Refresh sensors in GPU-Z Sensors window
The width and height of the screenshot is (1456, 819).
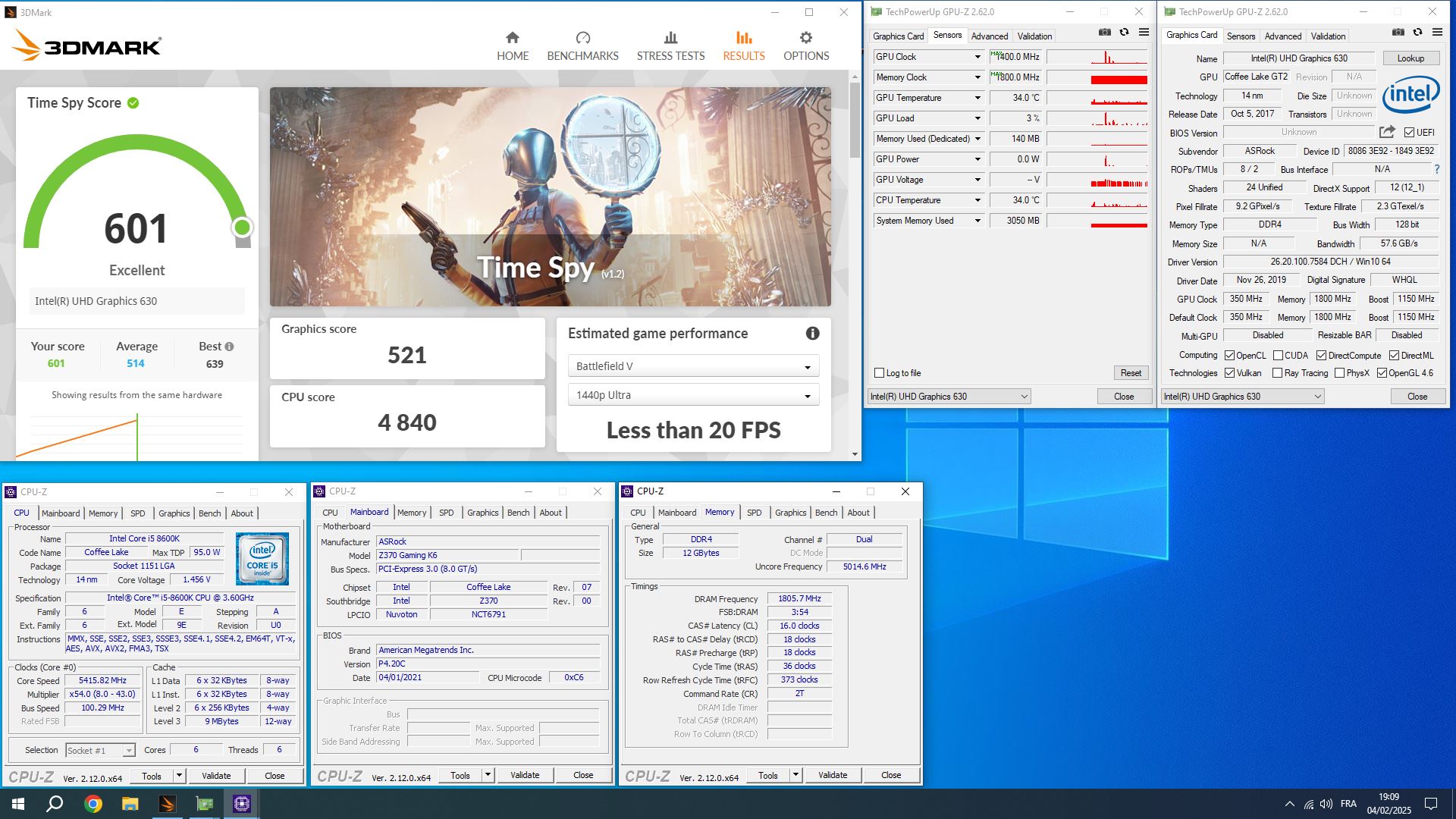[x=1124, y=32]
